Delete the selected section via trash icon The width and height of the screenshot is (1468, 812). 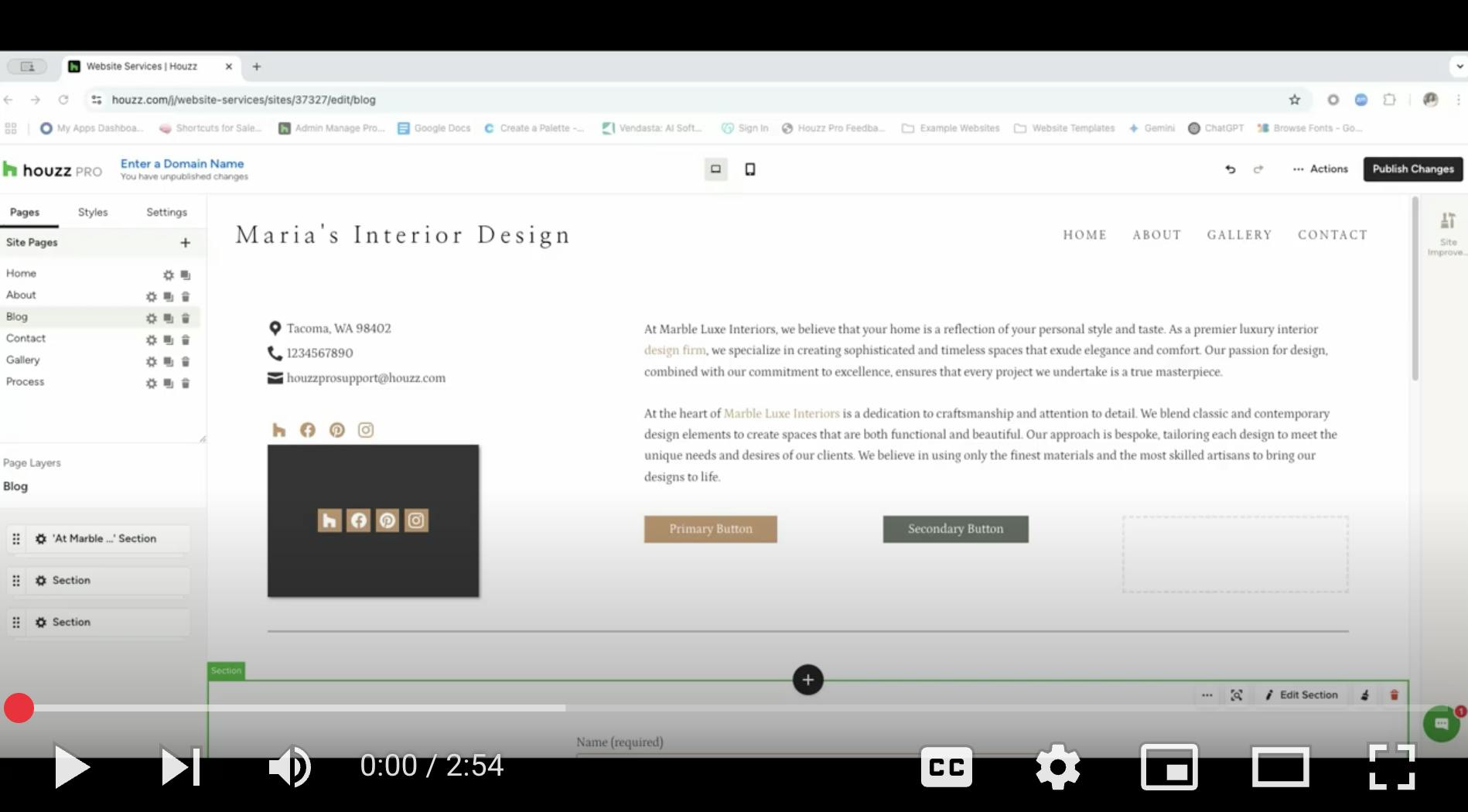point(1394,695)
